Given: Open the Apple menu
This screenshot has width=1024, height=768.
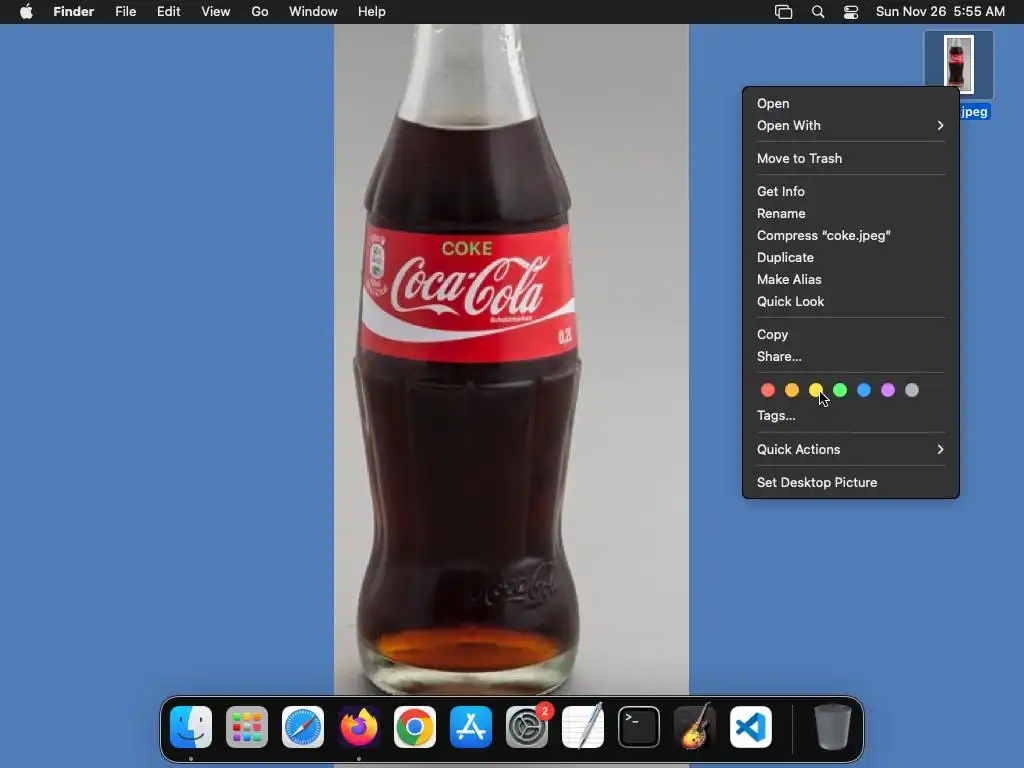Looking at the screenshot, I should click(26, 12).
